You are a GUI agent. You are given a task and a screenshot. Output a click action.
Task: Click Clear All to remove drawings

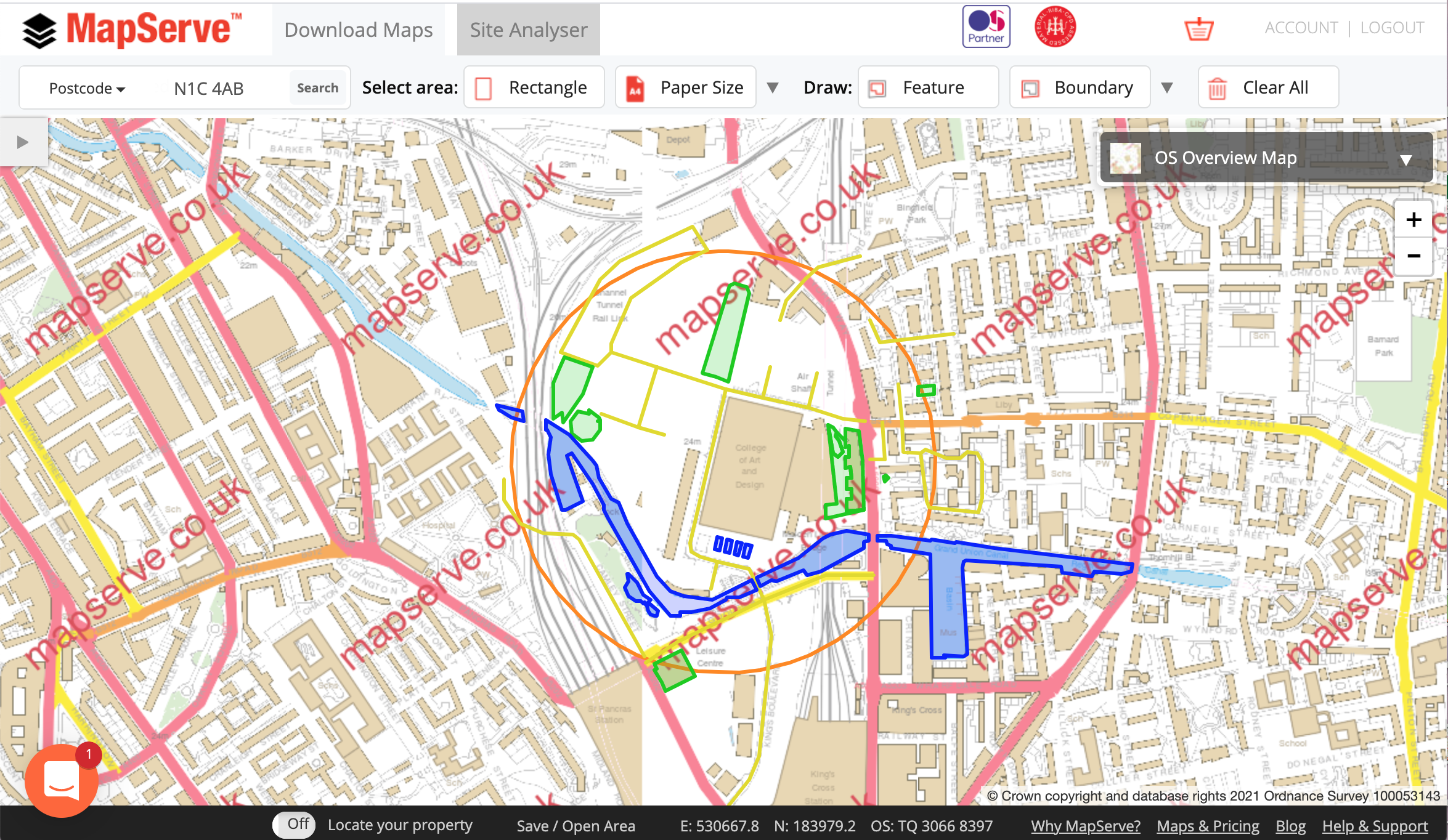(x=1268, y=87)
